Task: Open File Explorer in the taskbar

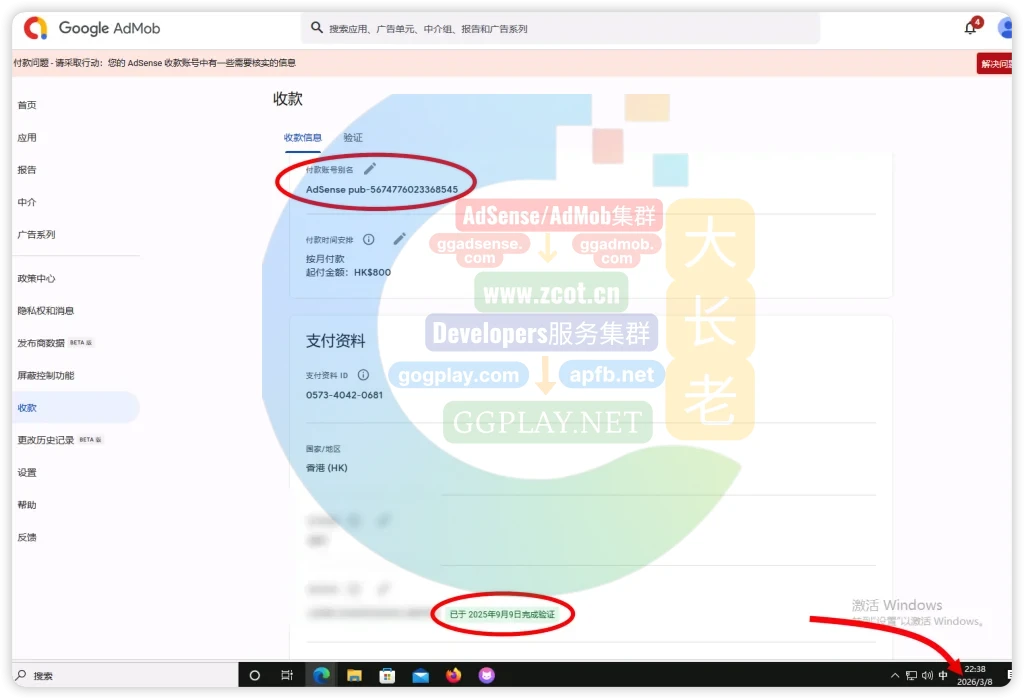Action: (x=354, y=676)
